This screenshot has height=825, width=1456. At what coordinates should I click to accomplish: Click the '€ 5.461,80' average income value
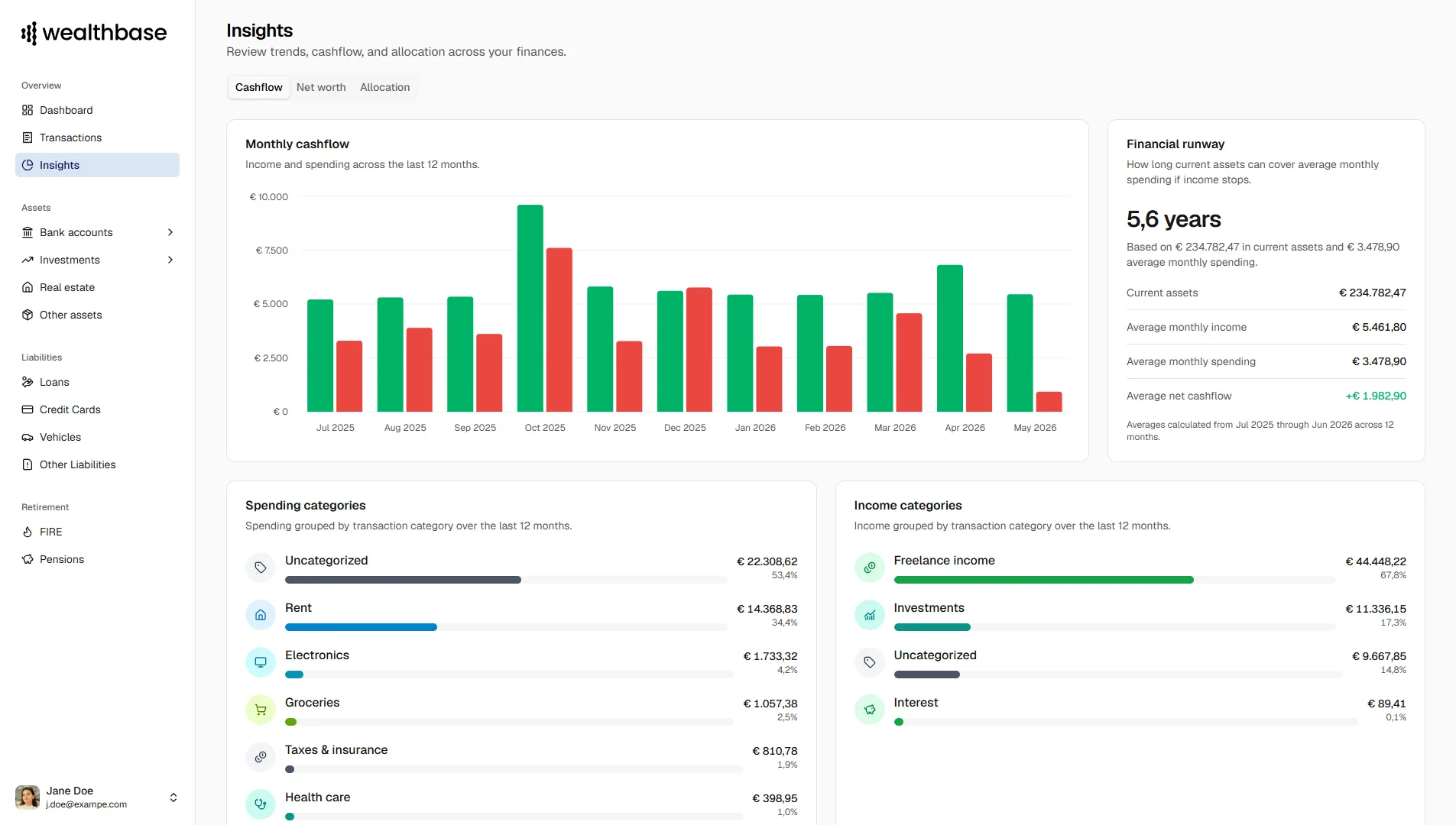pyautogui.click(x=1379, y=327)
